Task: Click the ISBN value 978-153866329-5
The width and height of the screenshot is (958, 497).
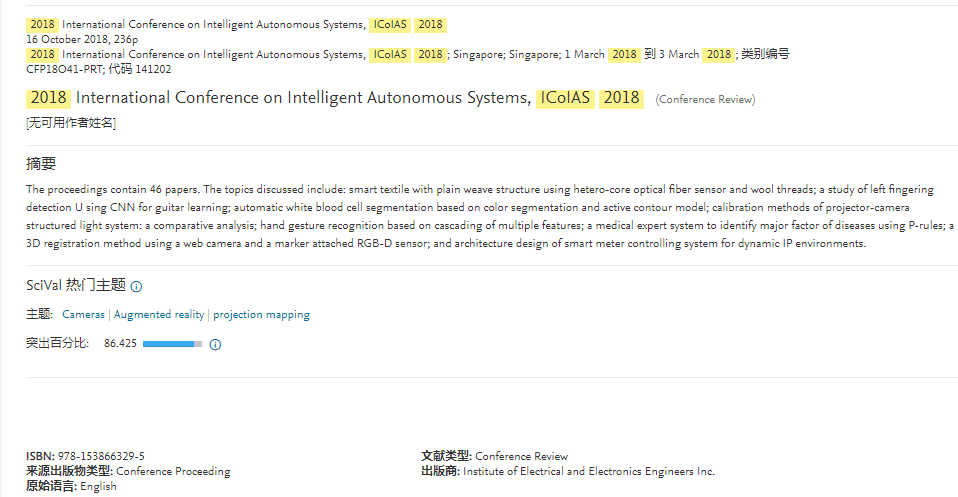Action: tap(101, 456)
